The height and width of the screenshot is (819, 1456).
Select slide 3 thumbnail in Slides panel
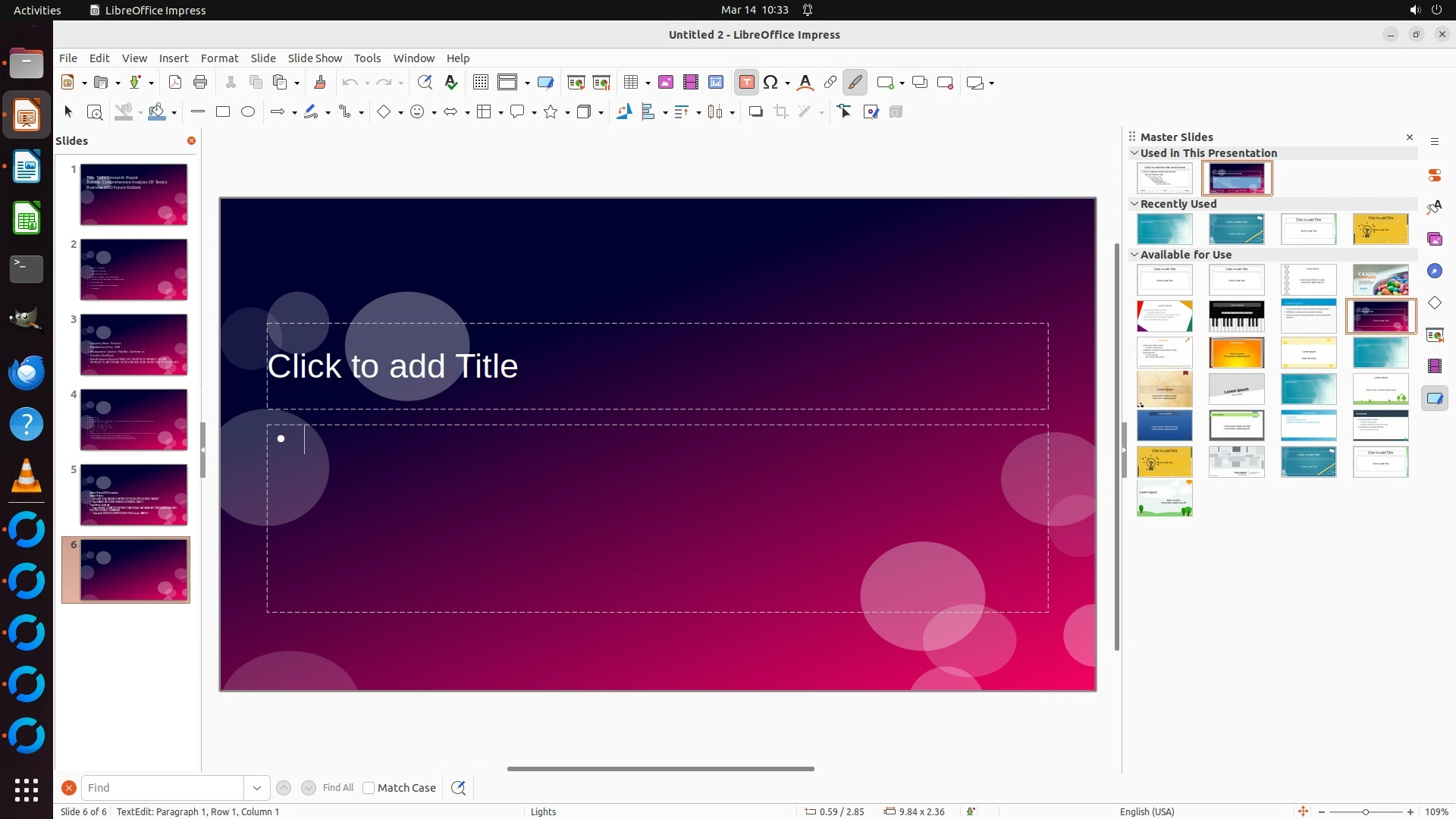point(133,345)
